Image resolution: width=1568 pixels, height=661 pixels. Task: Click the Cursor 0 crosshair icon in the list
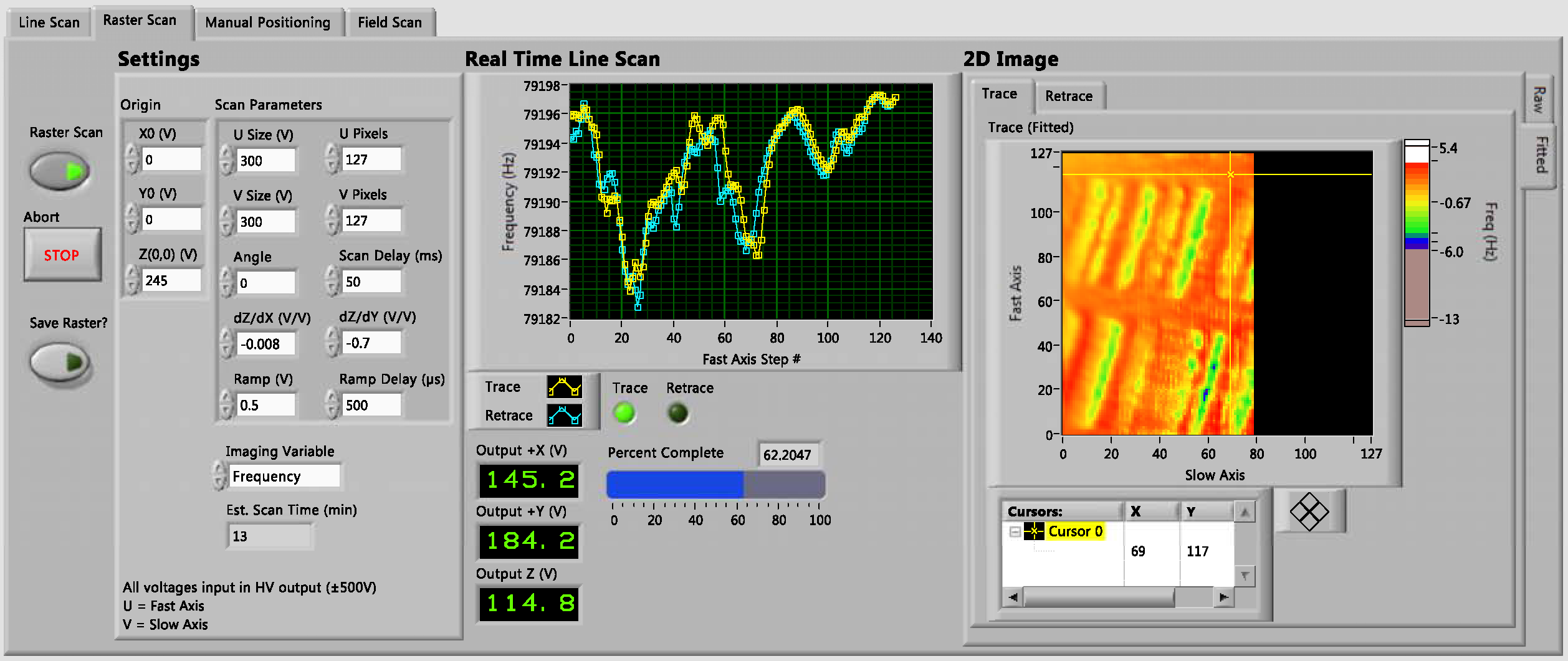pyautogui.click(x=1034, y=531)
